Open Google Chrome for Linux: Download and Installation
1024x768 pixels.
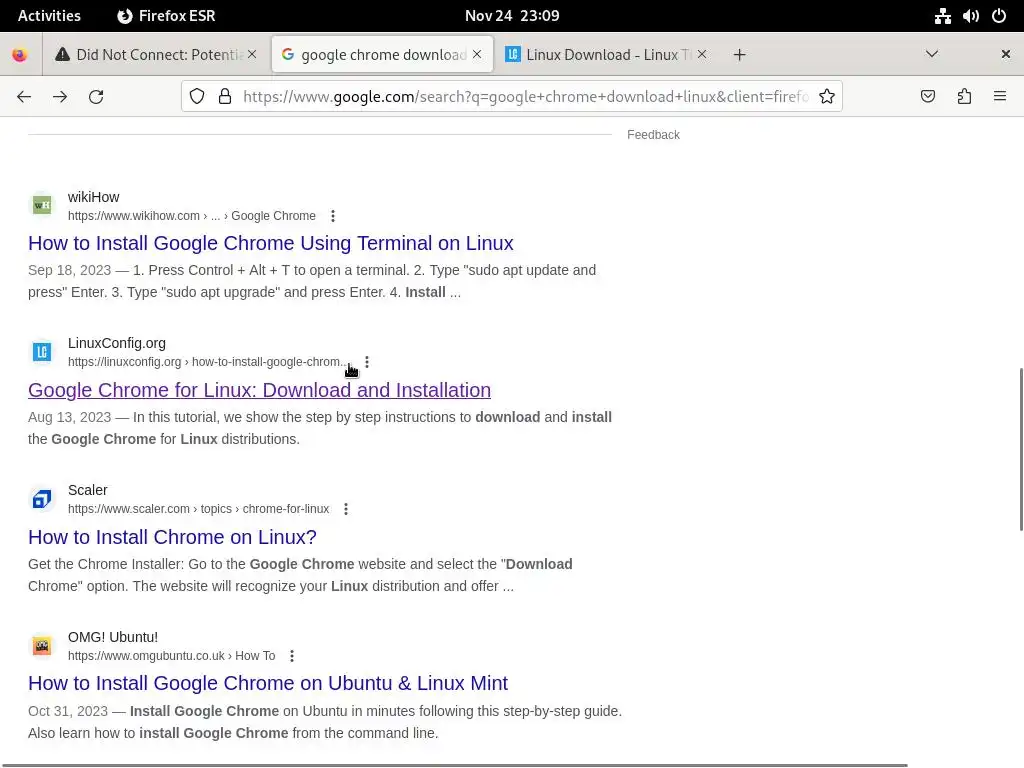(259, 390)
